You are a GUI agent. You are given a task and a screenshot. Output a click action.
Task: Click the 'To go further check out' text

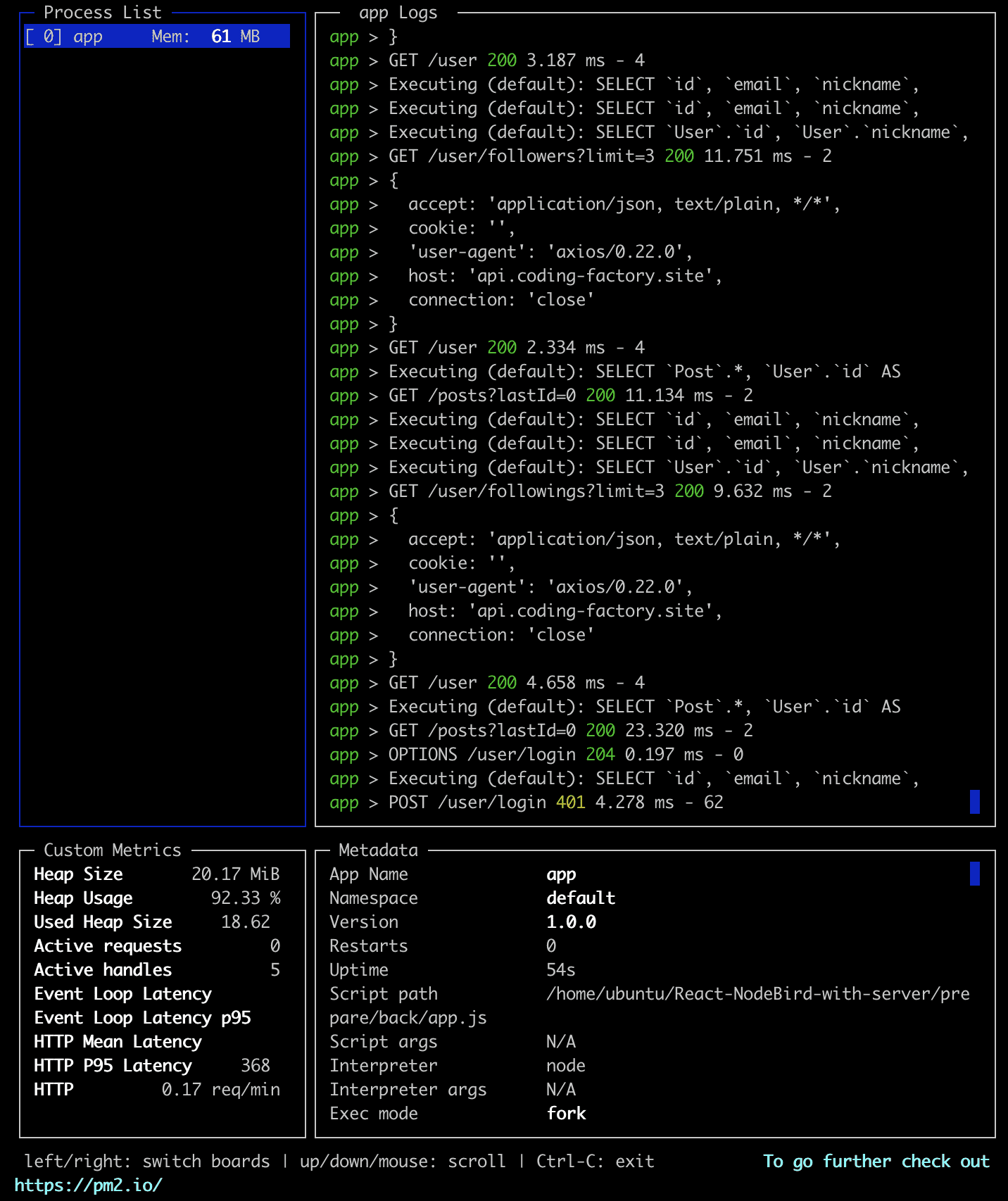pos(876,1161)
